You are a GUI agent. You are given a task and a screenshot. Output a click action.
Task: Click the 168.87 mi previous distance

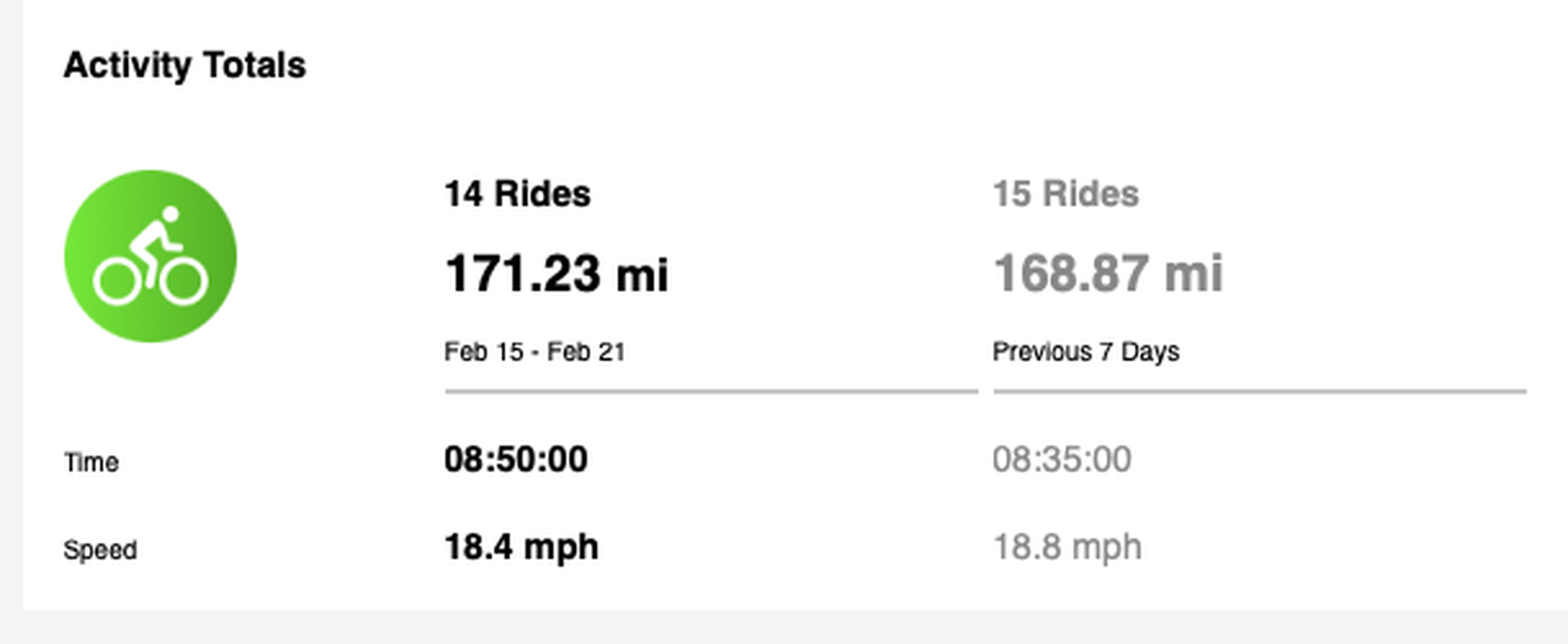(1108, 274)
